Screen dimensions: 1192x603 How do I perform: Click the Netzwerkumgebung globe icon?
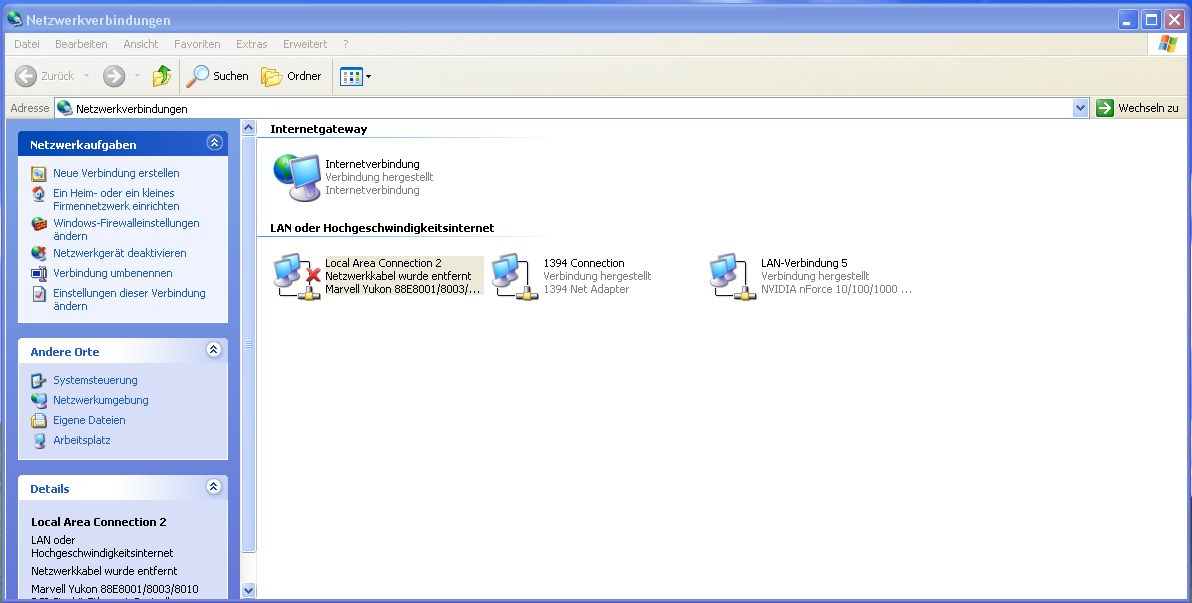point(39,400)
